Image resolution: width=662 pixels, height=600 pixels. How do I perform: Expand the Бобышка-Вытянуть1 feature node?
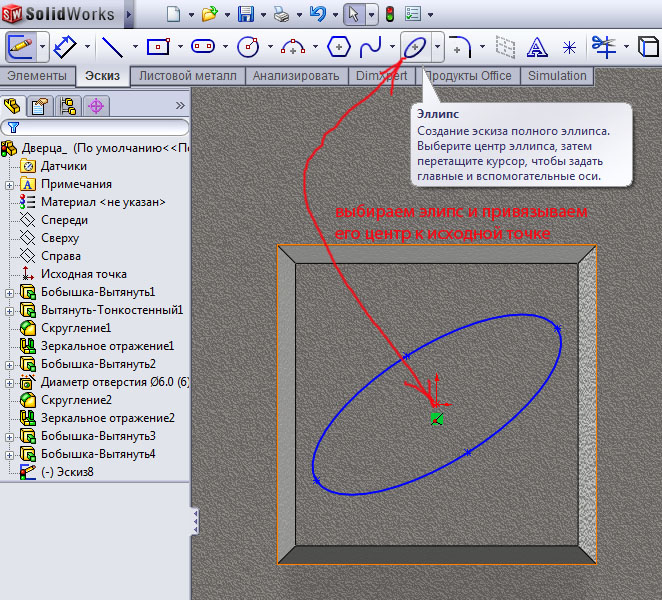9,292
